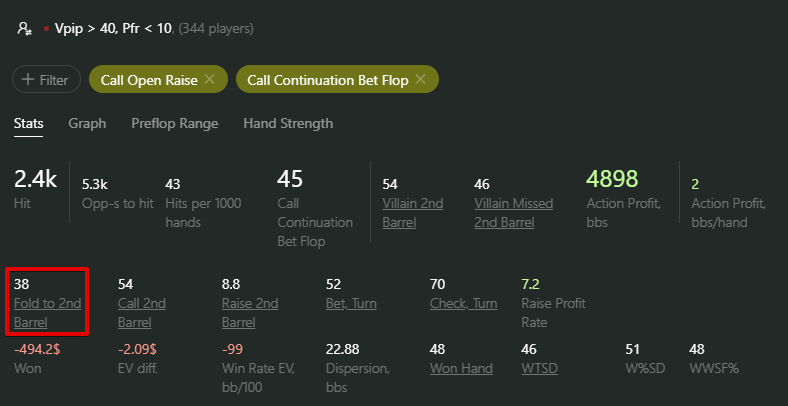
Task: Open the Villain 2nd Barrel stat link
Action: [x=413, y=213]
